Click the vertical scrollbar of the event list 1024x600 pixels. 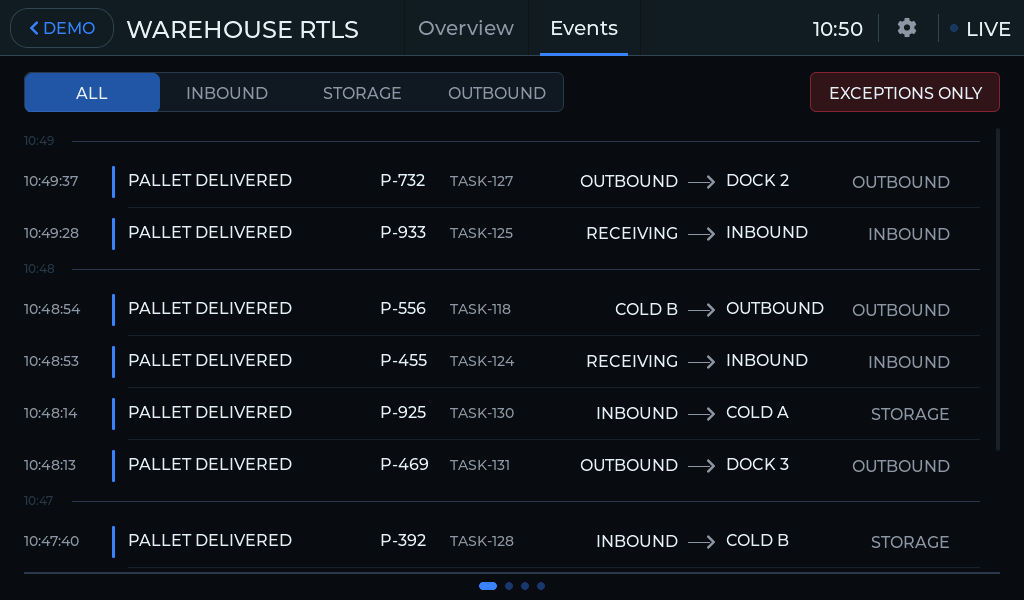coord(998,289)
